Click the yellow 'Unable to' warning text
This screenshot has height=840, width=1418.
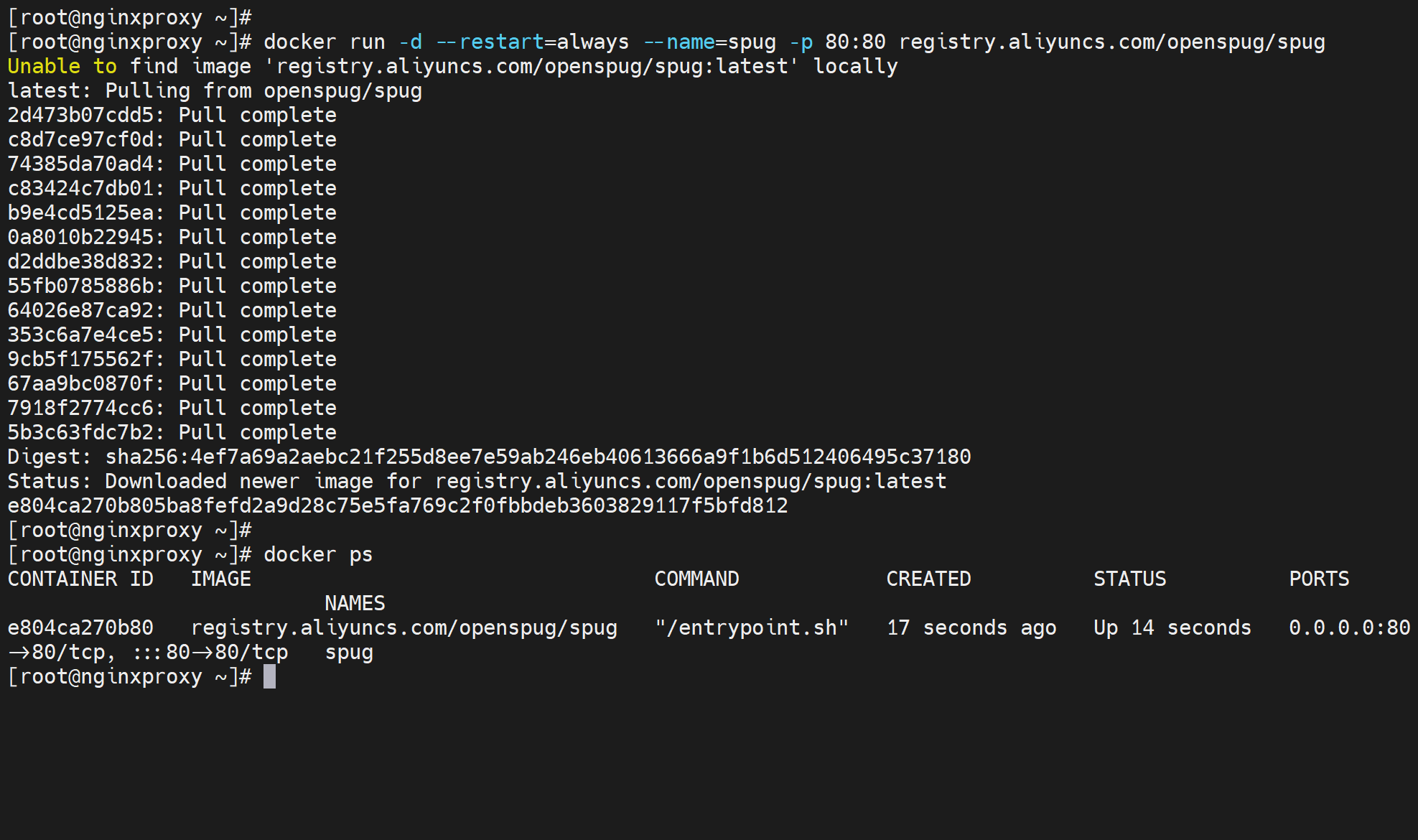click(62, 66)
